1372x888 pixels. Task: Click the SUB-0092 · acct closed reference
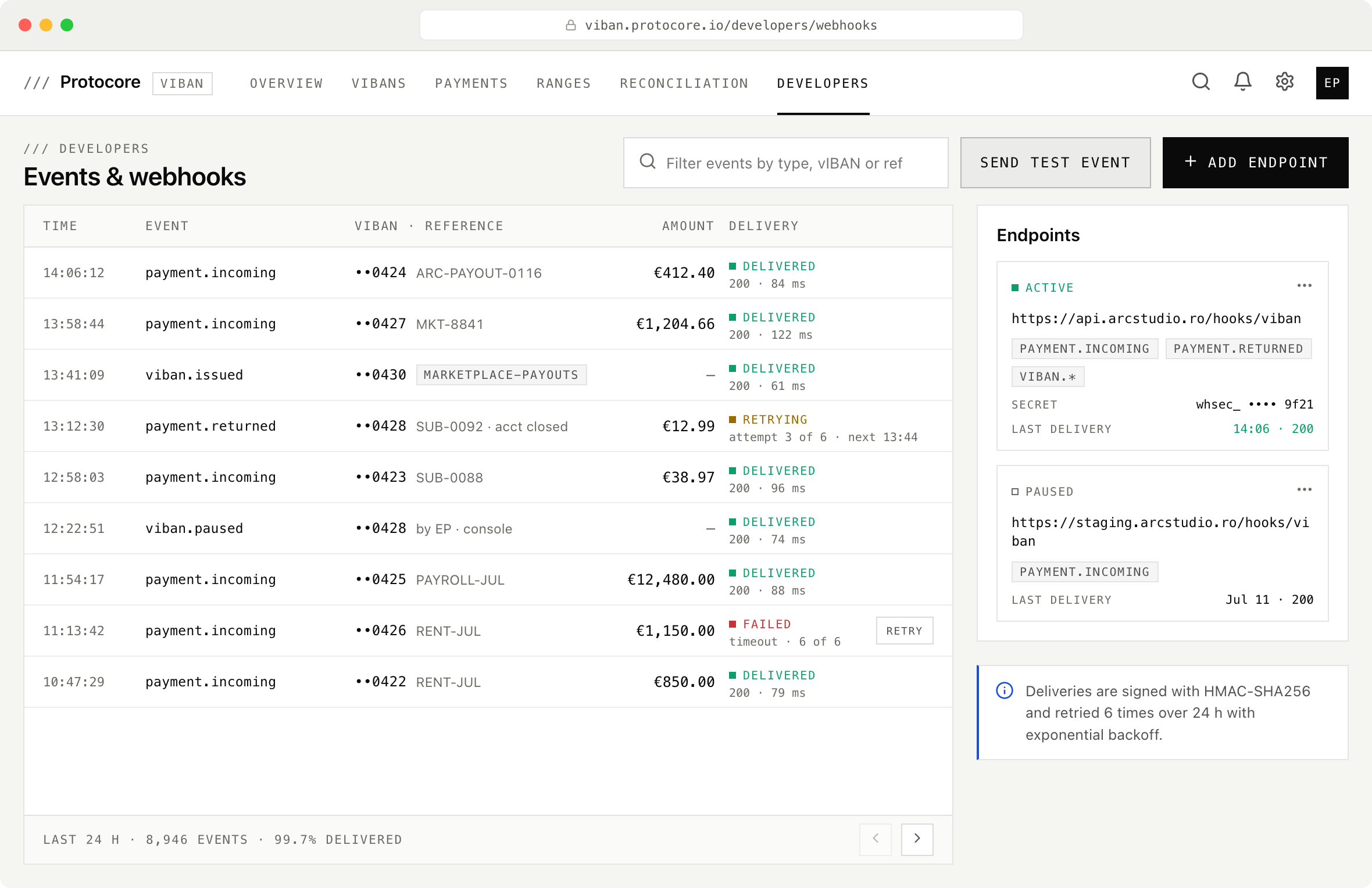[x=492, y=426]
